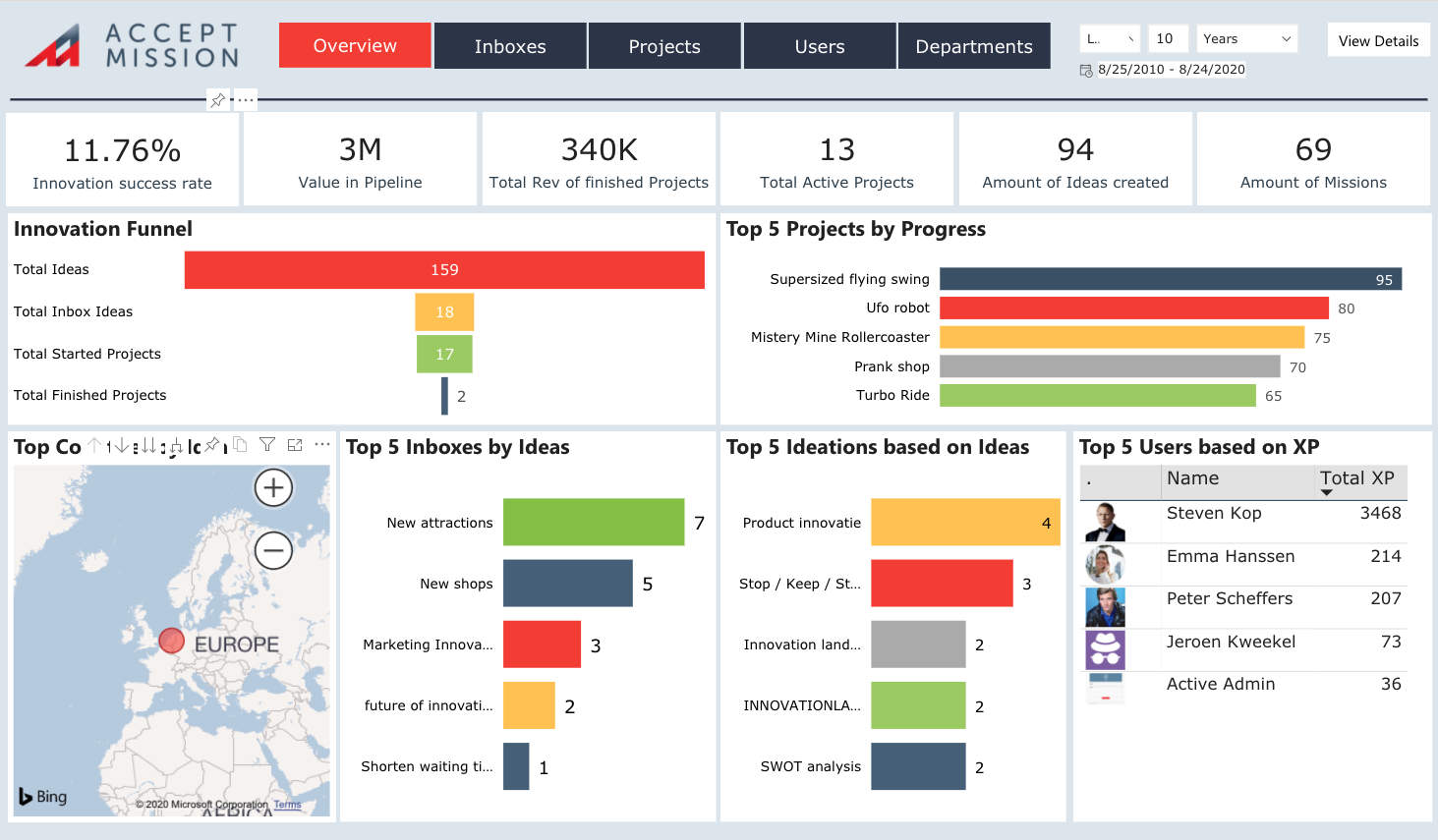Open focus mode for the map visual
Image resolution: width=1438 pixels, height=840 pixels.
pos(295,445)
